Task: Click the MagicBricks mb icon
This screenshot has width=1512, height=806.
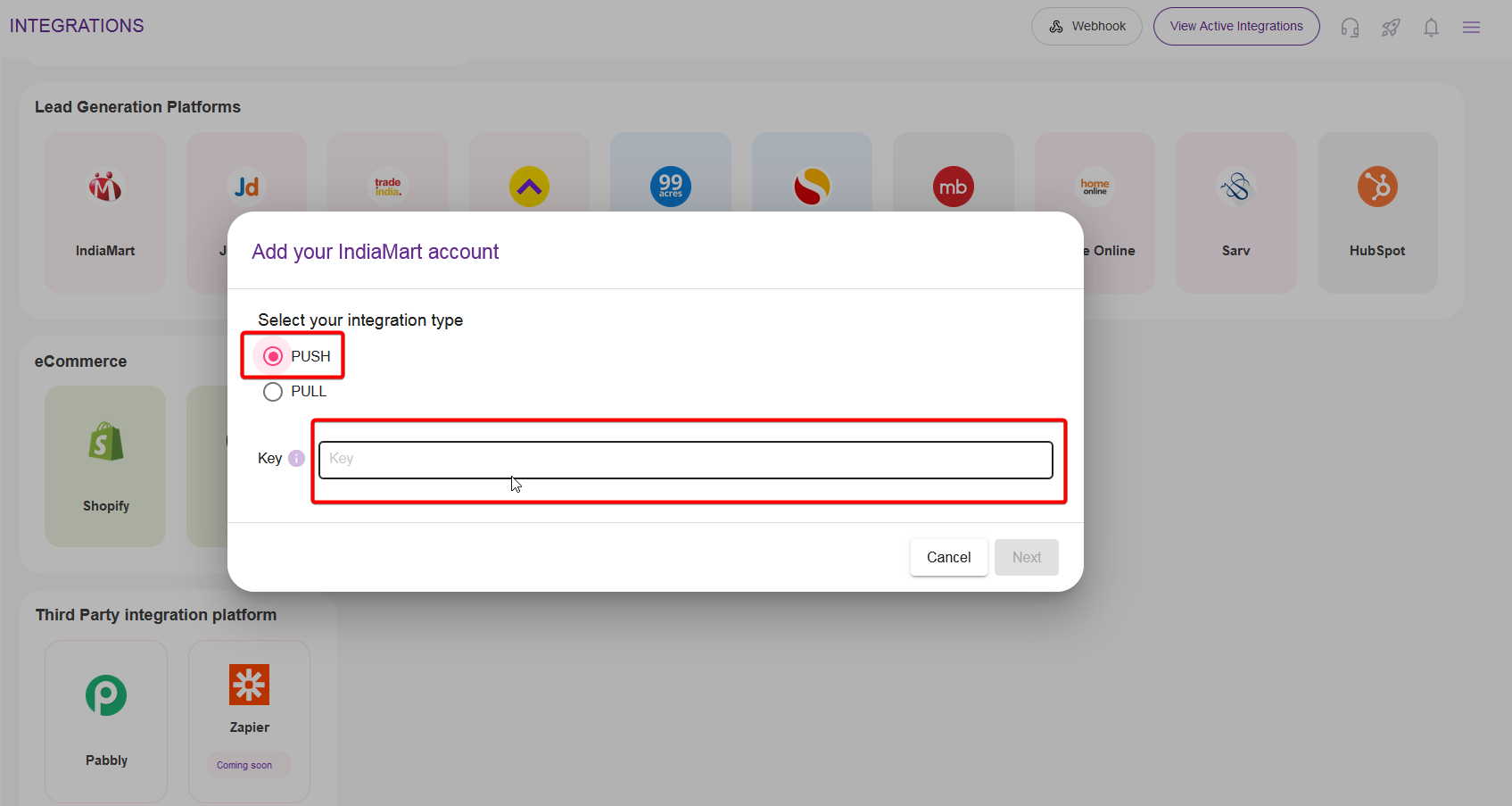Action: (953, 187)
